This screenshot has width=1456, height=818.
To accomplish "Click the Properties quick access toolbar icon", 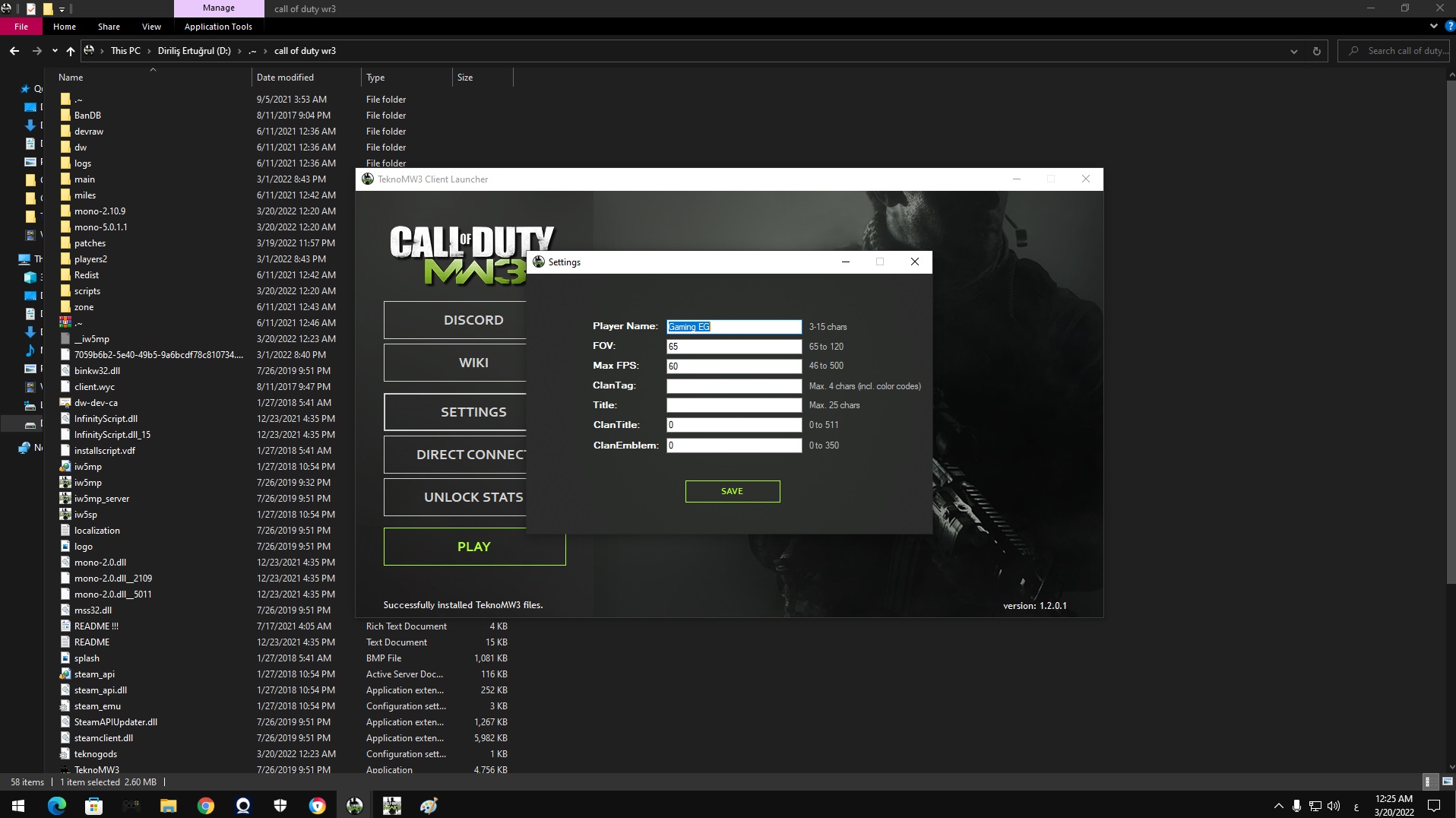I will click(x=31, y=9).
